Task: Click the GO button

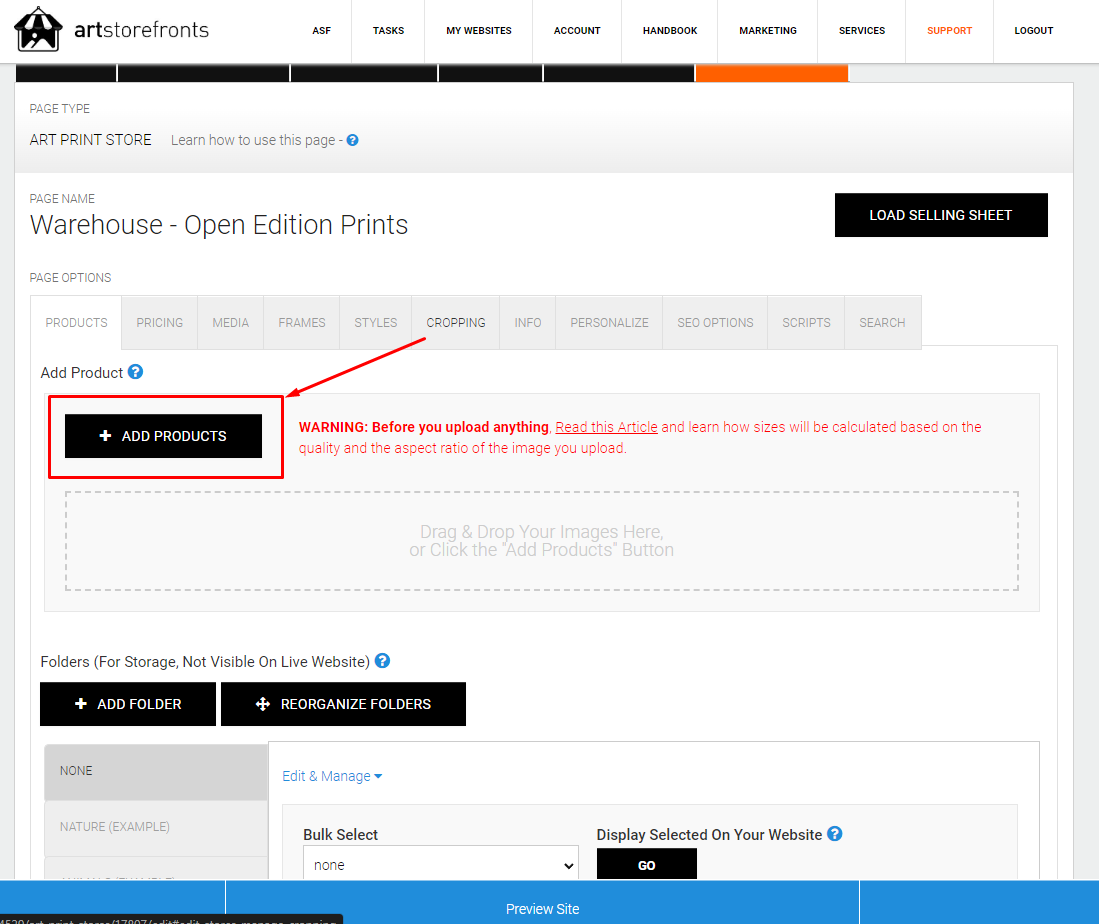Action: [646, 864]
